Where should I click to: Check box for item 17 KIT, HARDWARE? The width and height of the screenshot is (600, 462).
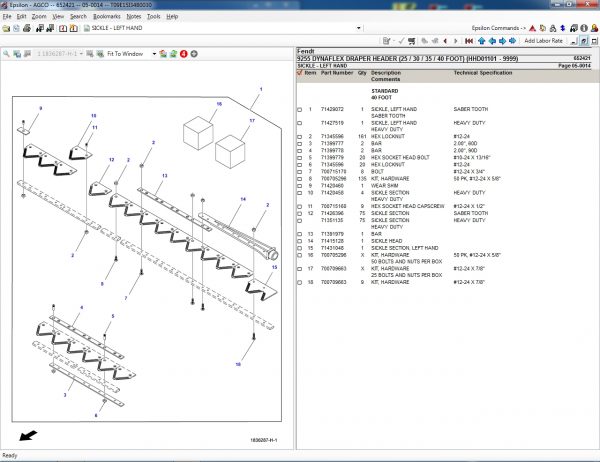(x=300, y=269)
